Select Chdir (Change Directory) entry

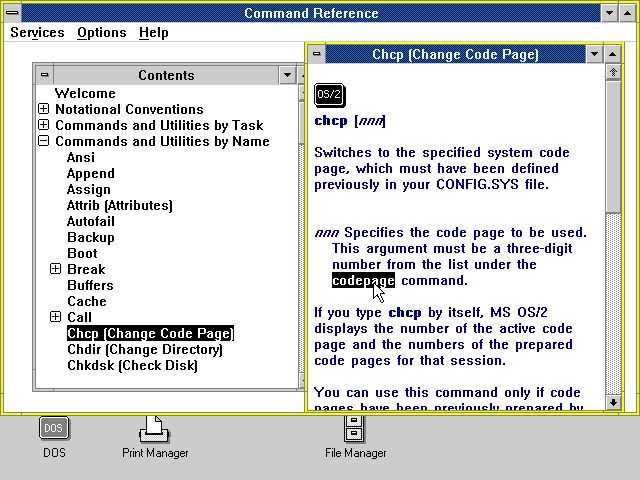pos(145,349)
